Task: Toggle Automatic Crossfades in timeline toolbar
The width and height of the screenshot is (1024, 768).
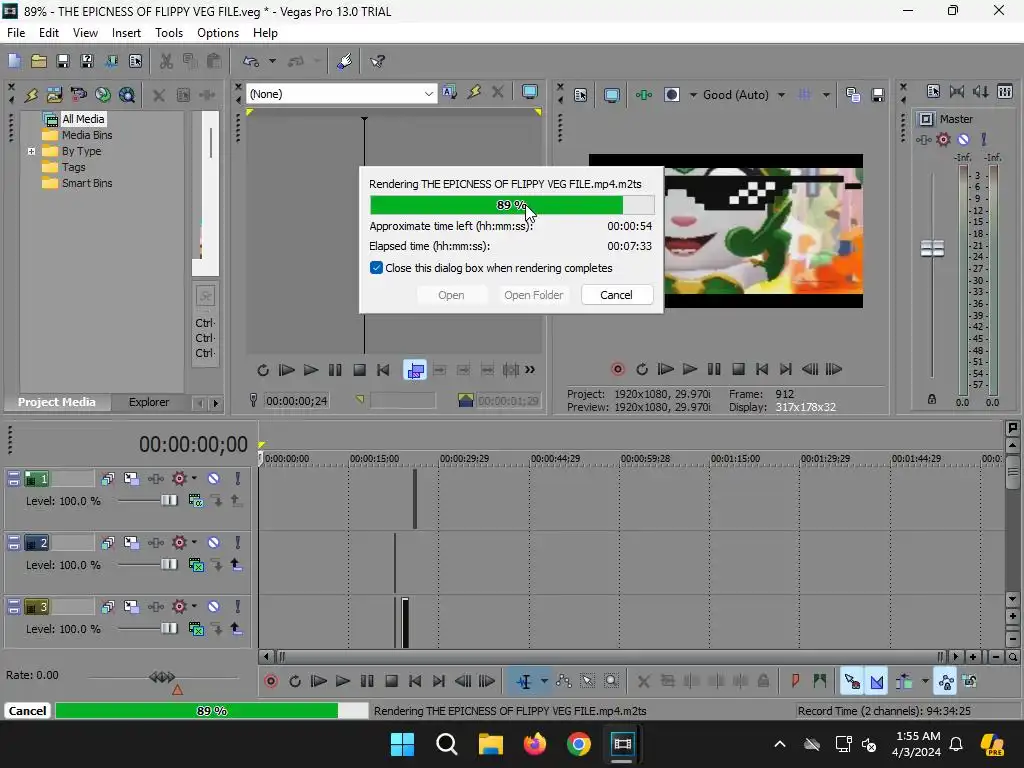Action: click(877, 681)
